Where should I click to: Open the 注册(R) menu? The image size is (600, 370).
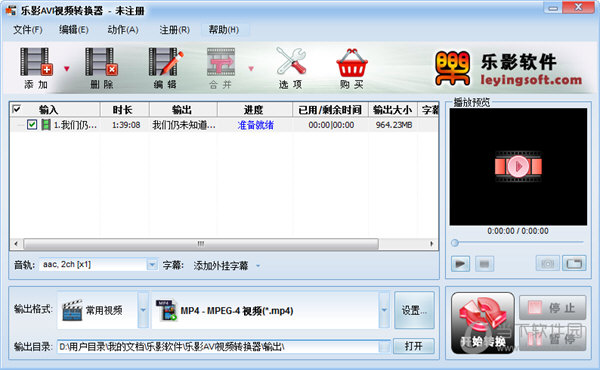pyautogui.click(x=174, y=29)
